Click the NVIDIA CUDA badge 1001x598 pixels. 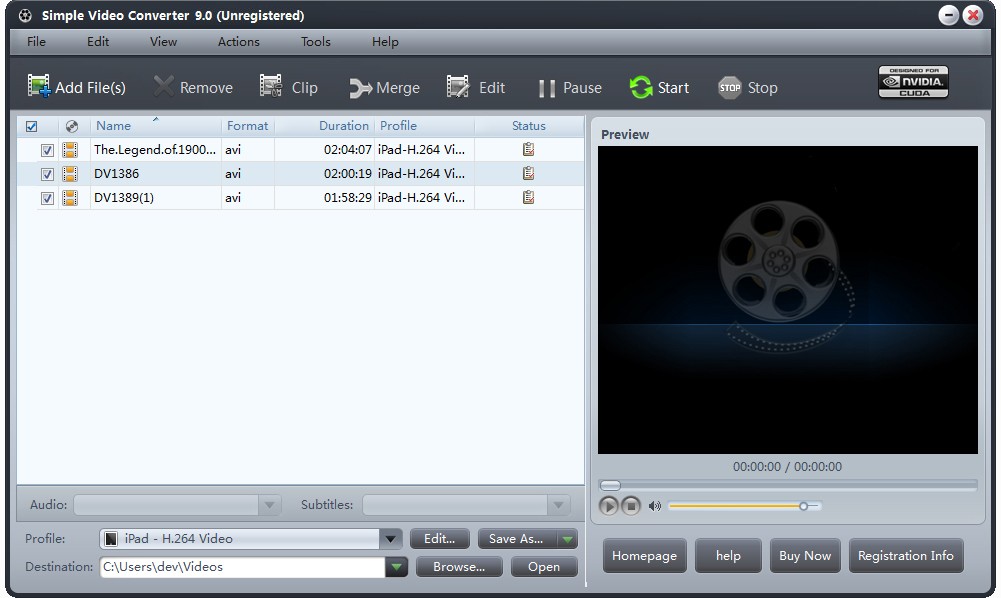tap(913, 82)
